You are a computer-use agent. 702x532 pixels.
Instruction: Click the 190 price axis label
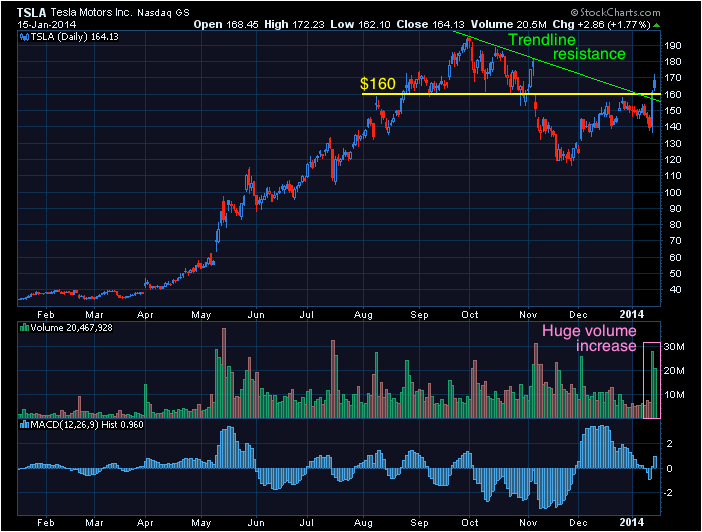click(672, 46)
